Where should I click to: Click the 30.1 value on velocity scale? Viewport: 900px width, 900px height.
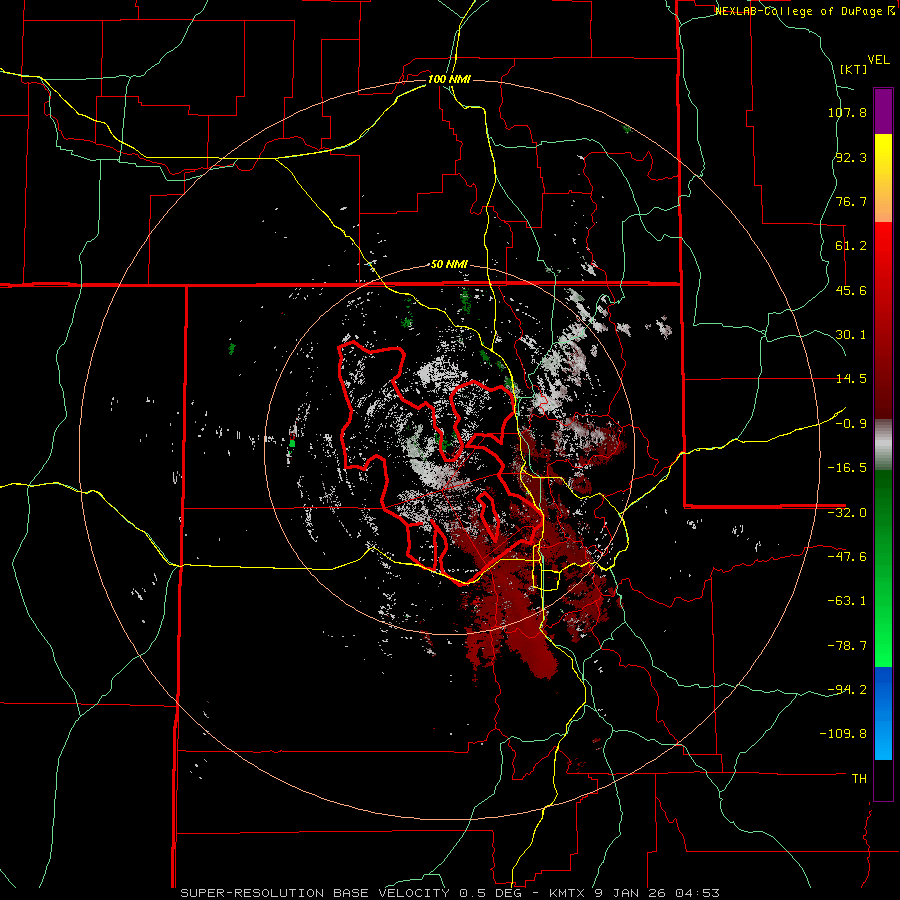tap(851, 335)
